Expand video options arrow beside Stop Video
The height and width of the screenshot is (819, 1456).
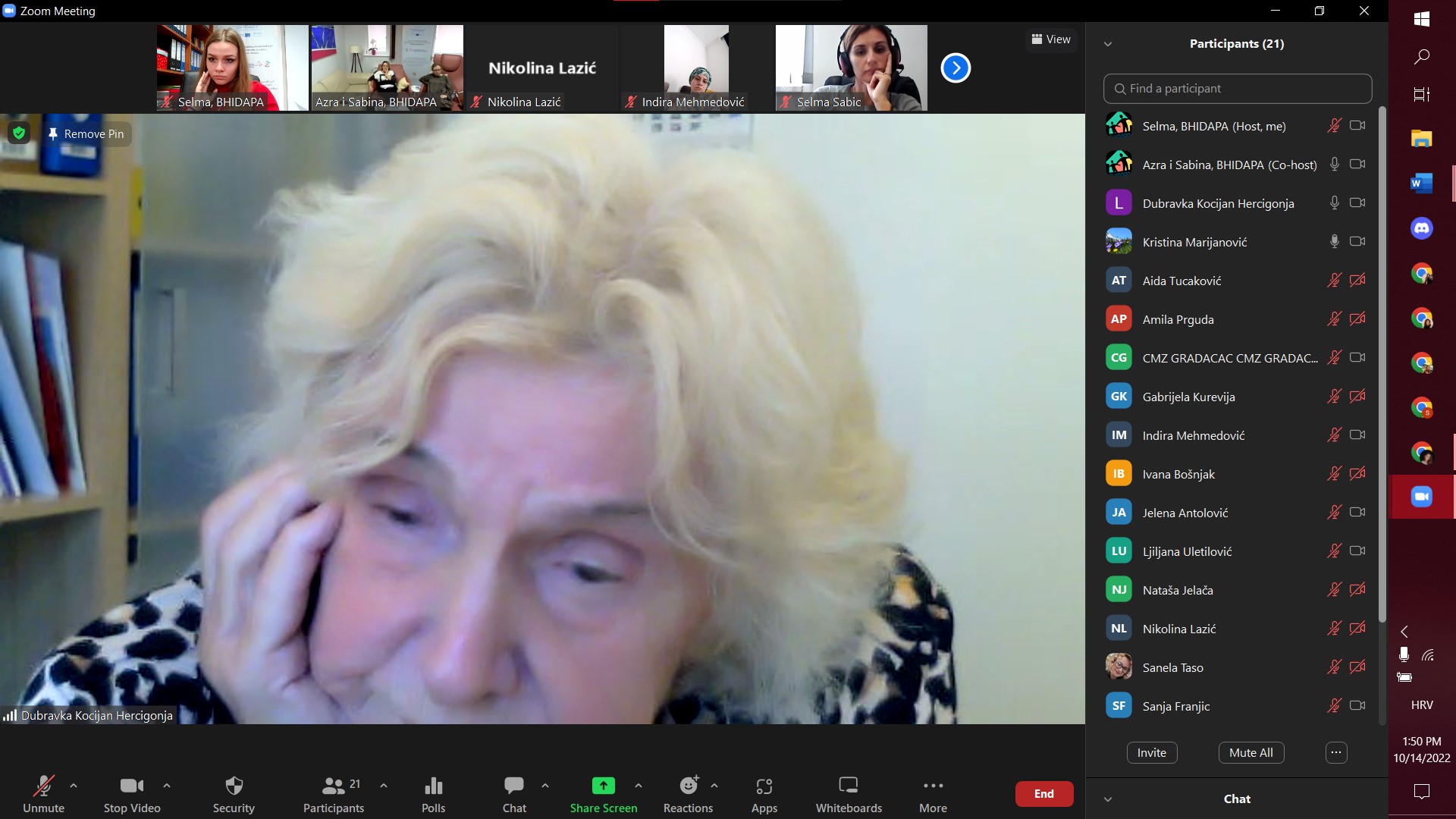(167, 786)
